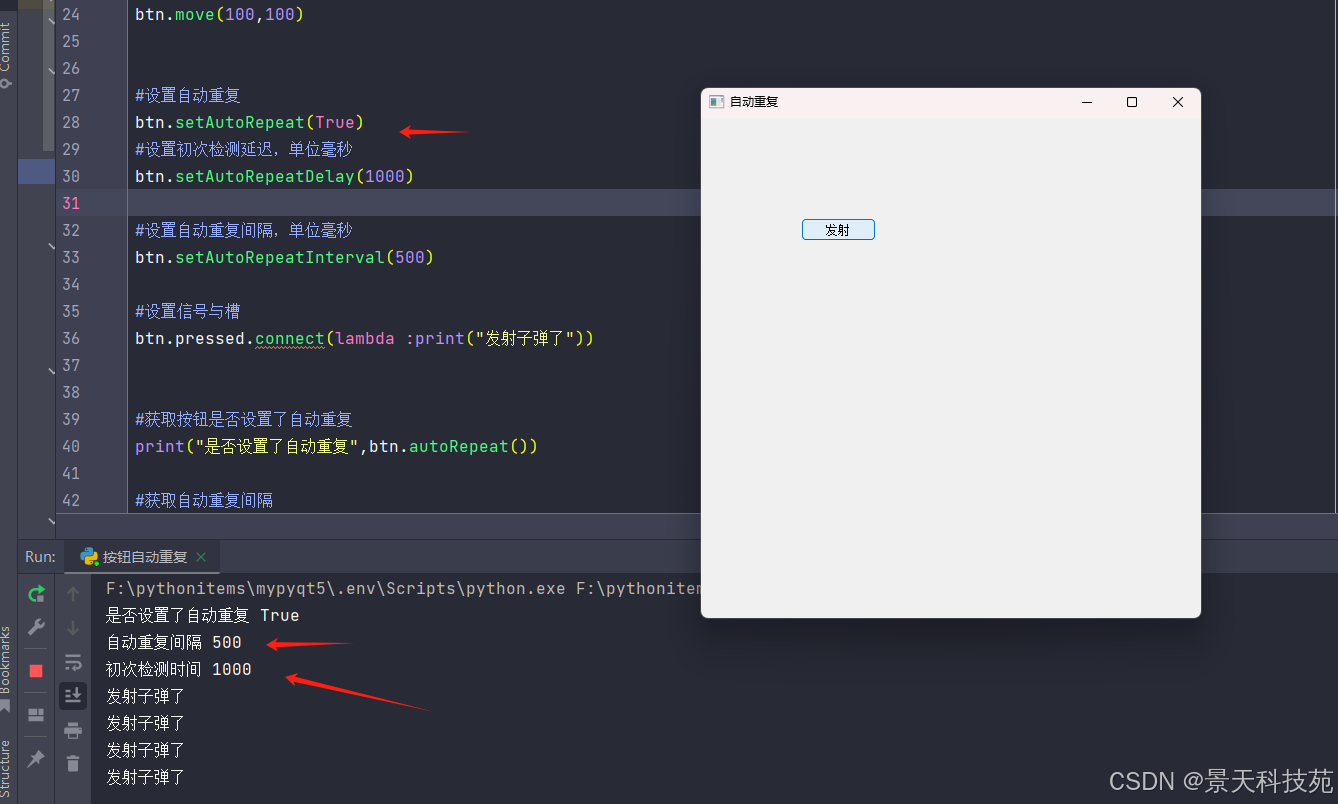
Task: Open run configuration wrench settings icon
Action: pyautogui.click(x=36, y=627)
